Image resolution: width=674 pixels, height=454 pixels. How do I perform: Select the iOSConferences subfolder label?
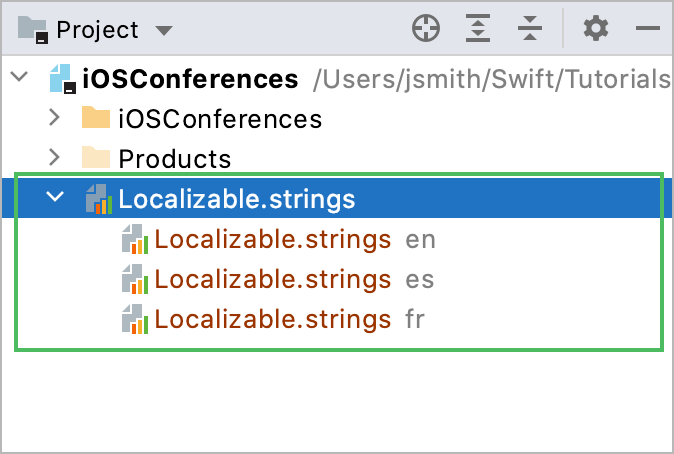click(220, 119)
